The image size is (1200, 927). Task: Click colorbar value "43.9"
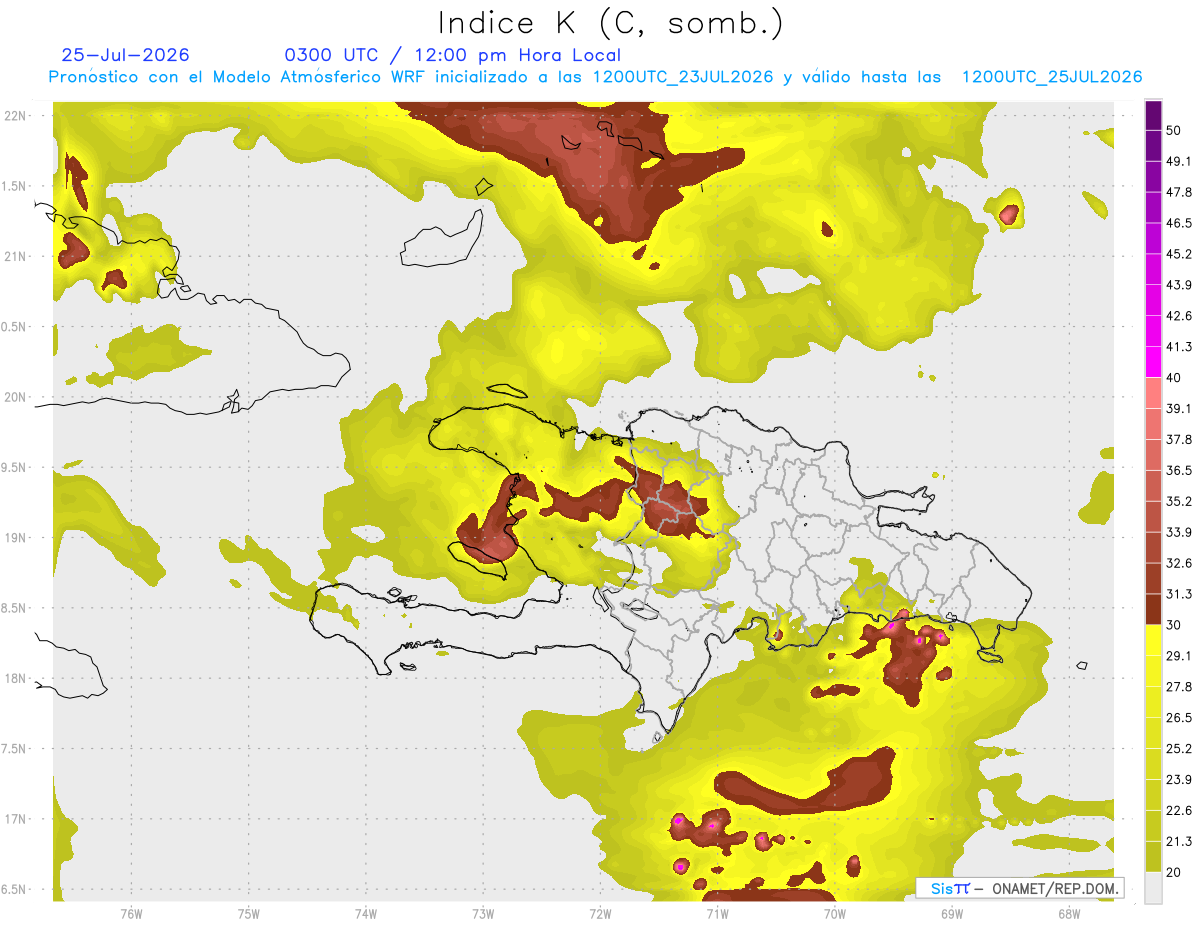coord(1178,285)
